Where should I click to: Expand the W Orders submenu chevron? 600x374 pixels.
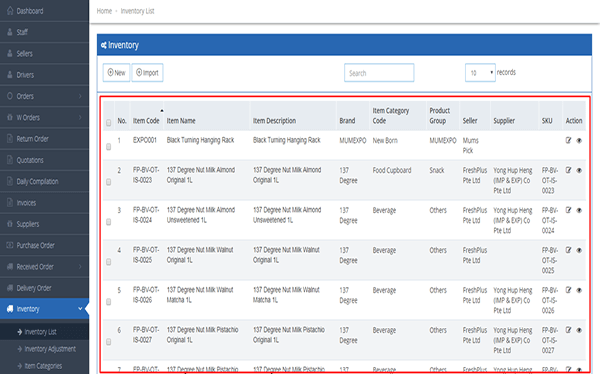click(80, 118)
